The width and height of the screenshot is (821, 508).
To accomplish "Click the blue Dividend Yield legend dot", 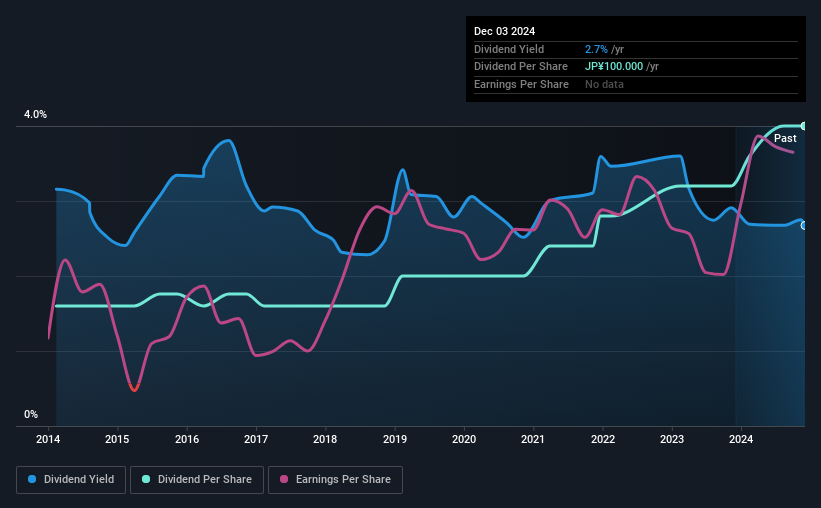I will pos(32,479).
